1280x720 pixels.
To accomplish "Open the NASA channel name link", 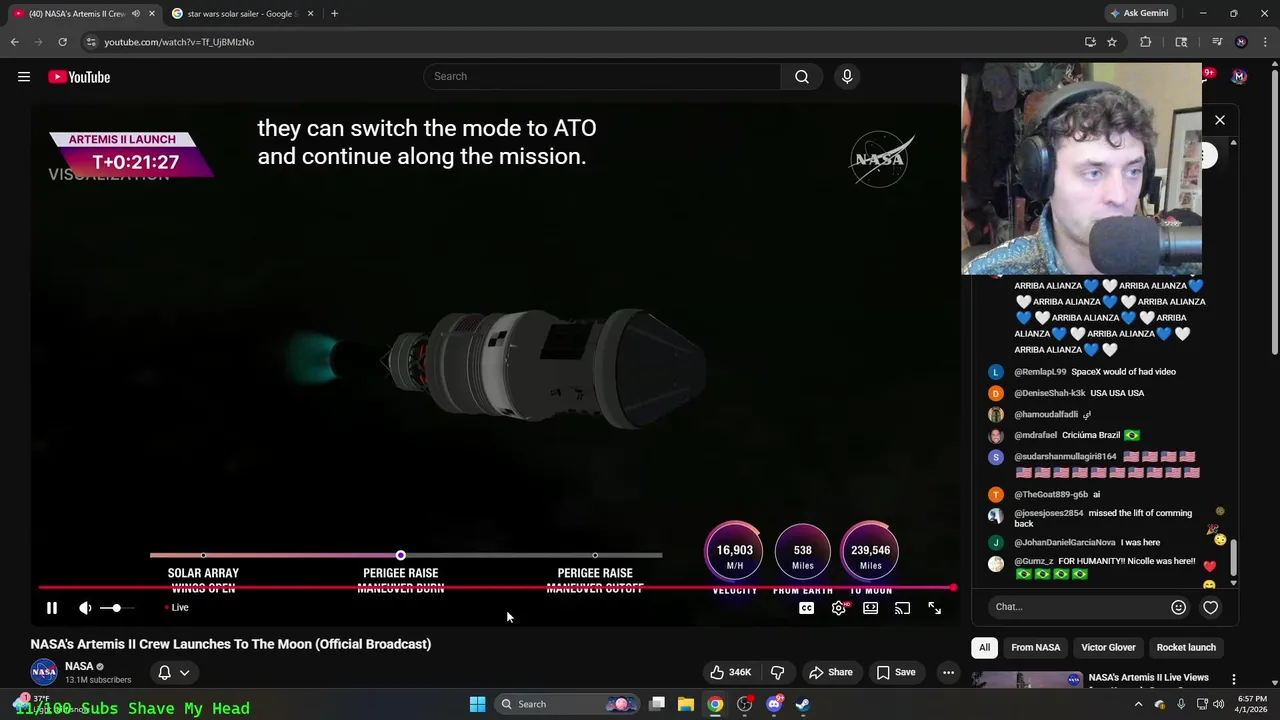I will click(79, 666).
